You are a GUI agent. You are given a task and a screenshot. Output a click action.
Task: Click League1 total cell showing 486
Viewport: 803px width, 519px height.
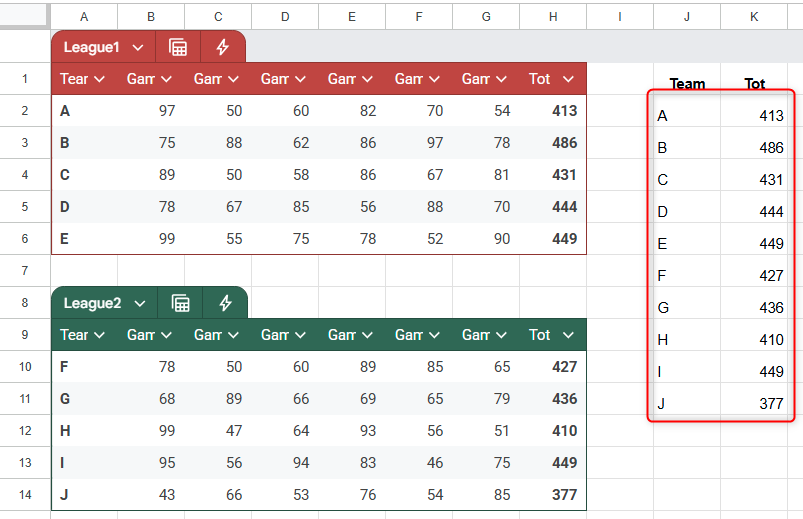(x=564, y=143)
